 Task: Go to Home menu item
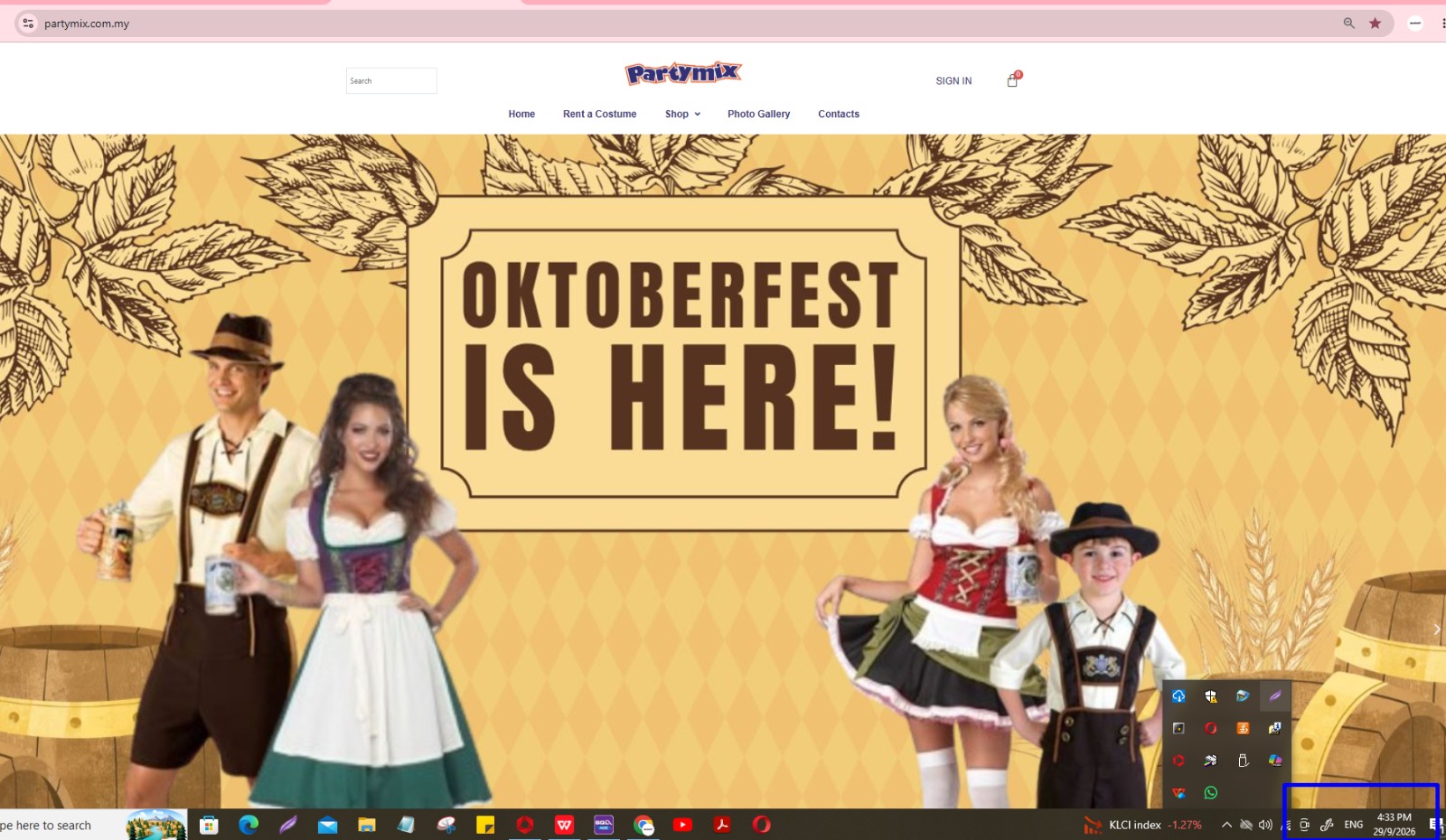point(521,114)
